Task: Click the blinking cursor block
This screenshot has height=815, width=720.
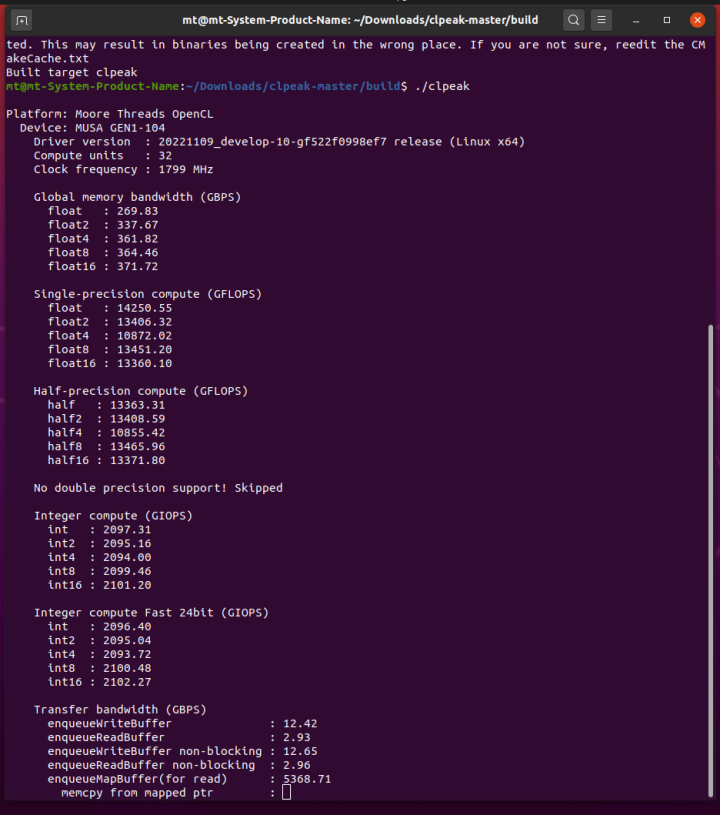Action: (286, 793)
